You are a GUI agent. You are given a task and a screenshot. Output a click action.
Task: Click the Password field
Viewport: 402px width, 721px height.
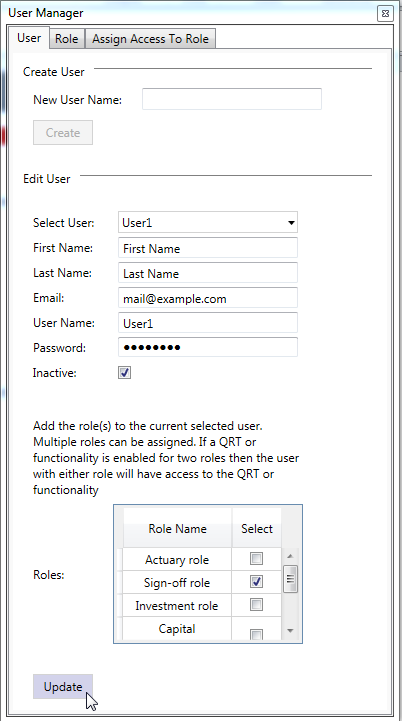point(208,347)
